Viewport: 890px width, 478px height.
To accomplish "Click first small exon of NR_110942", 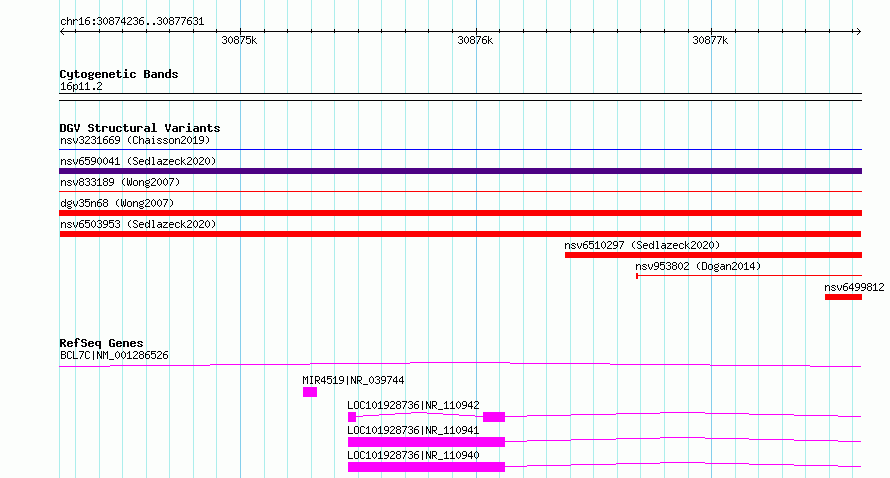I will tap(352, 417).
